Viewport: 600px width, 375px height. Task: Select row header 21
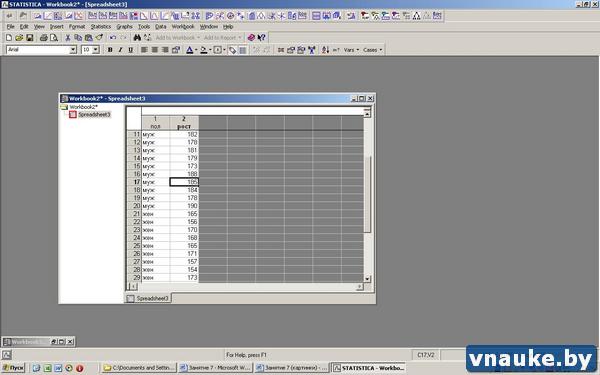(134, 214)
